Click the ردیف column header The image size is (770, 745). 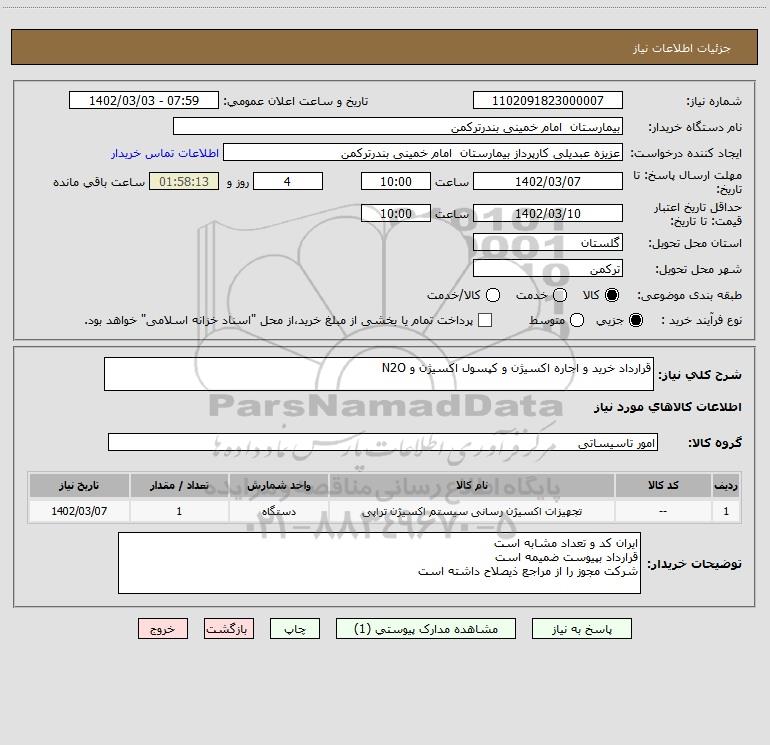(726, 486)
